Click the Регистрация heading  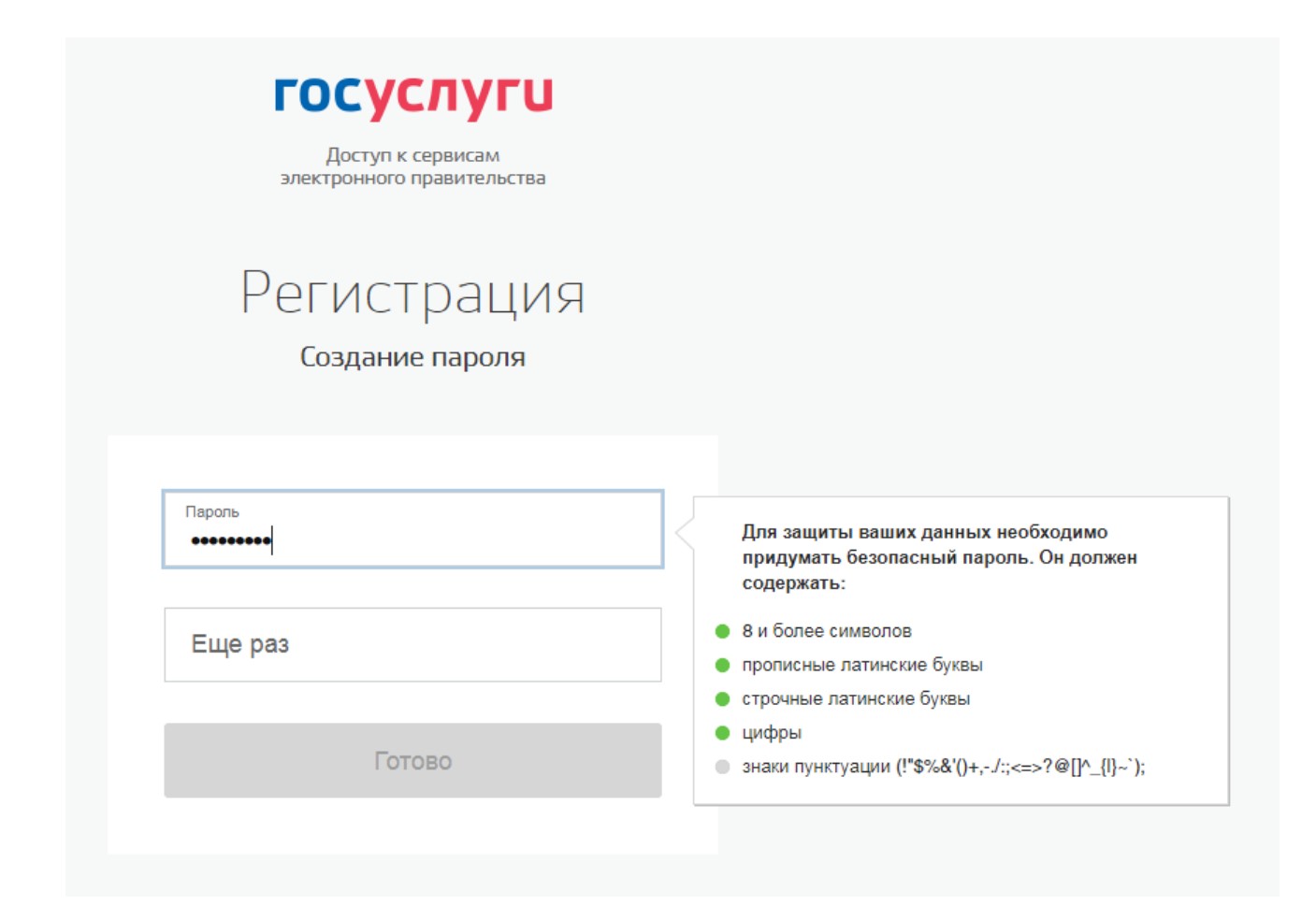click(x=412, y=295)
